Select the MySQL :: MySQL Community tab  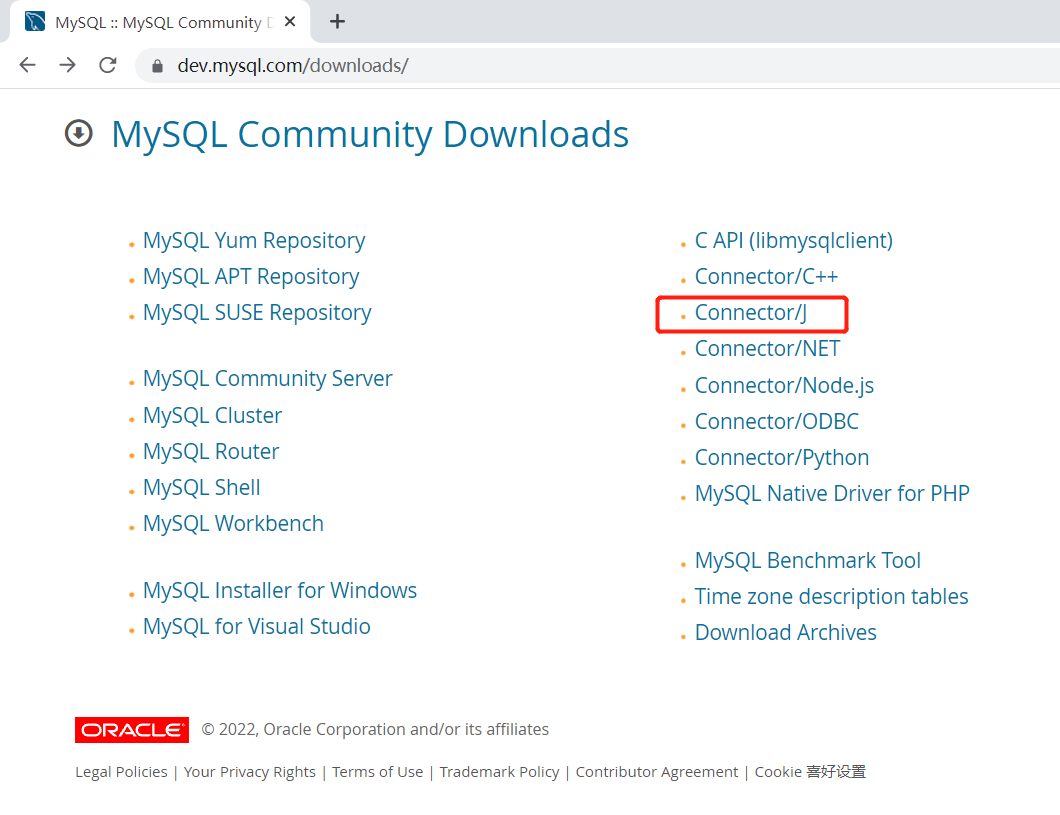click(x=160, y=22)
